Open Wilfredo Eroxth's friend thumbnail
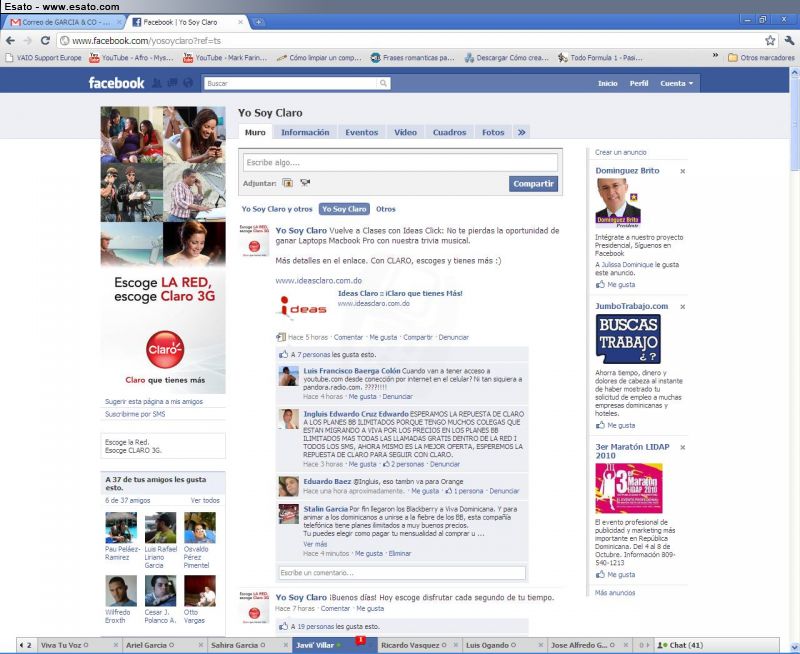The image size is (800, 654). [x=121, y=591]
